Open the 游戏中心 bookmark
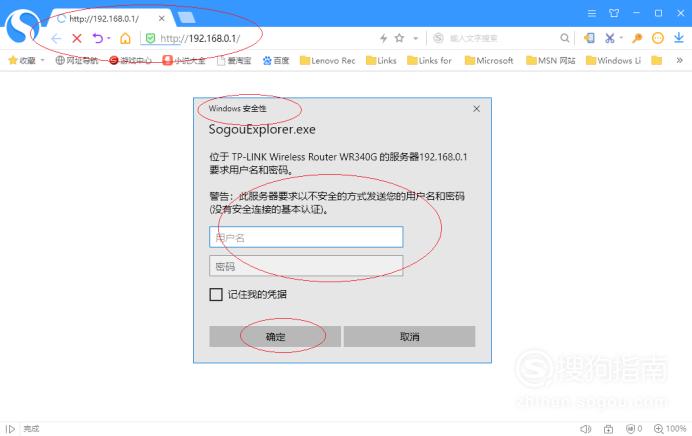This screenshot has height=436, width=692. click(130, 60)
